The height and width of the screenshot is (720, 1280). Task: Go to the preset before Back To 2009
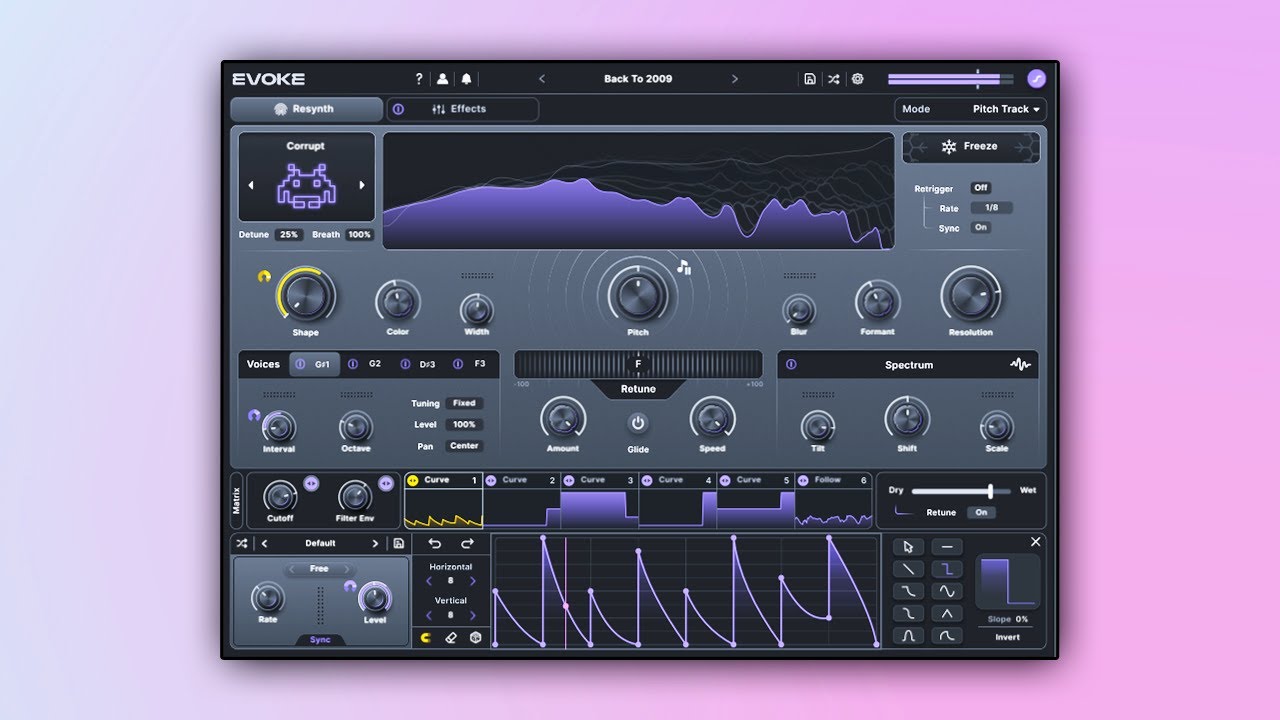[542, 79]
